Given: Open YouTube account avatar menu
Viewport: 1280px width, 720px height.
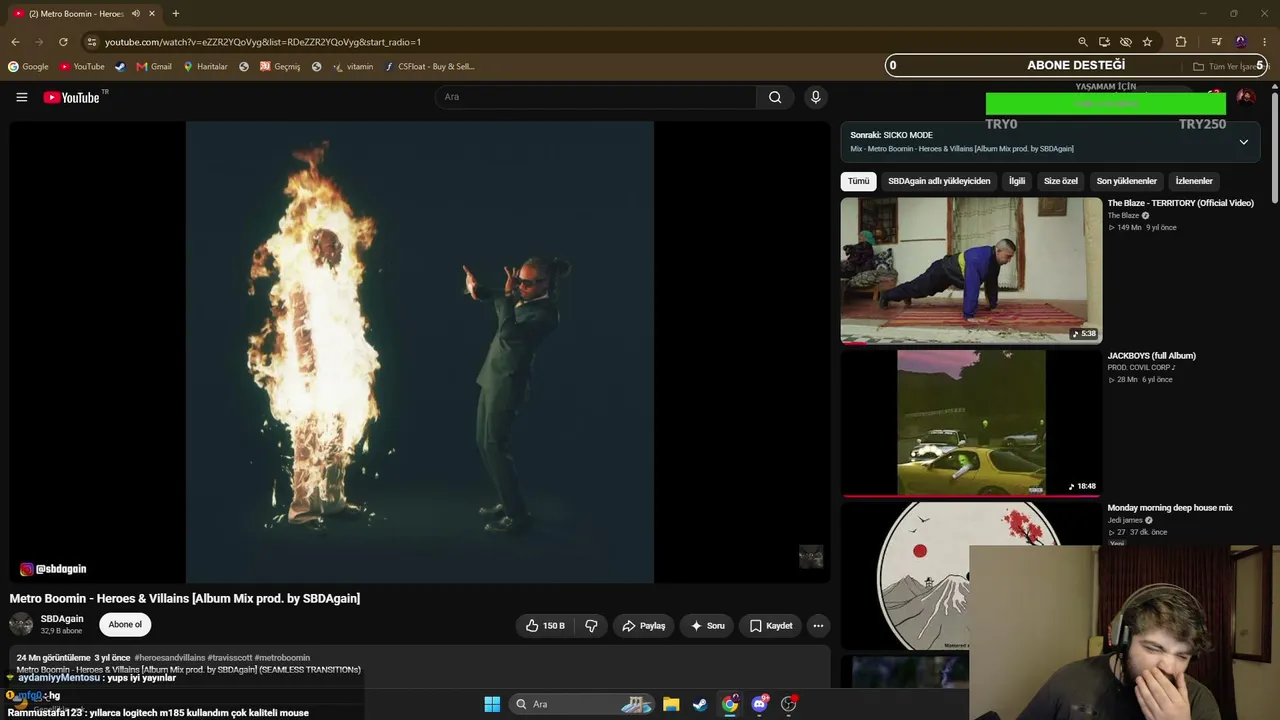Looking at the screenshot, I should (x=1246, y=97).
